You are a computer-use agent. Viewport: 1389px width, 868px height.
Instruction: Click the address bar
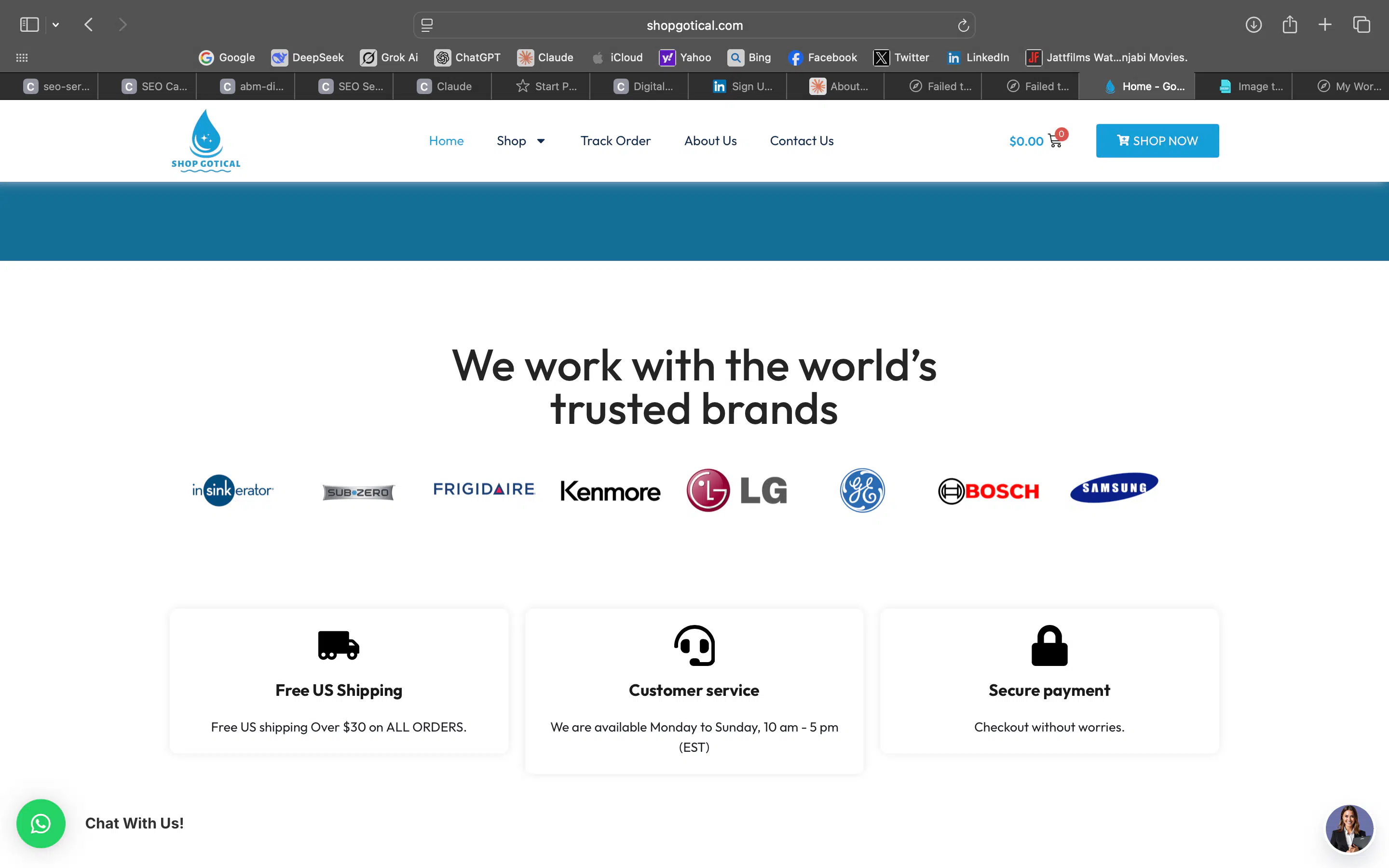(x=694, y=25)
